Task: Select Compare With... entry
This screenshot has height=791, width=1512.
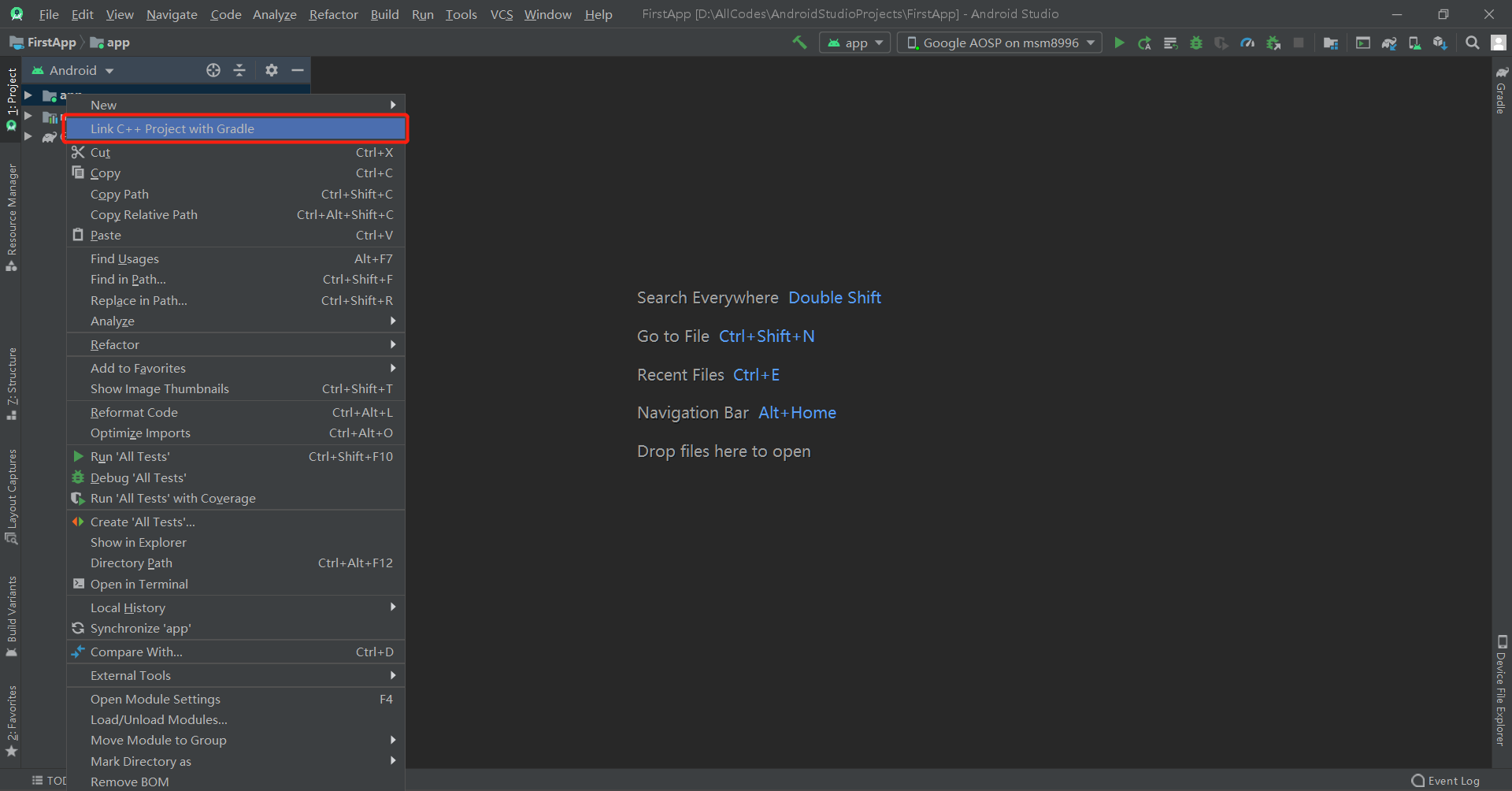Action: (x=235, y=652)
